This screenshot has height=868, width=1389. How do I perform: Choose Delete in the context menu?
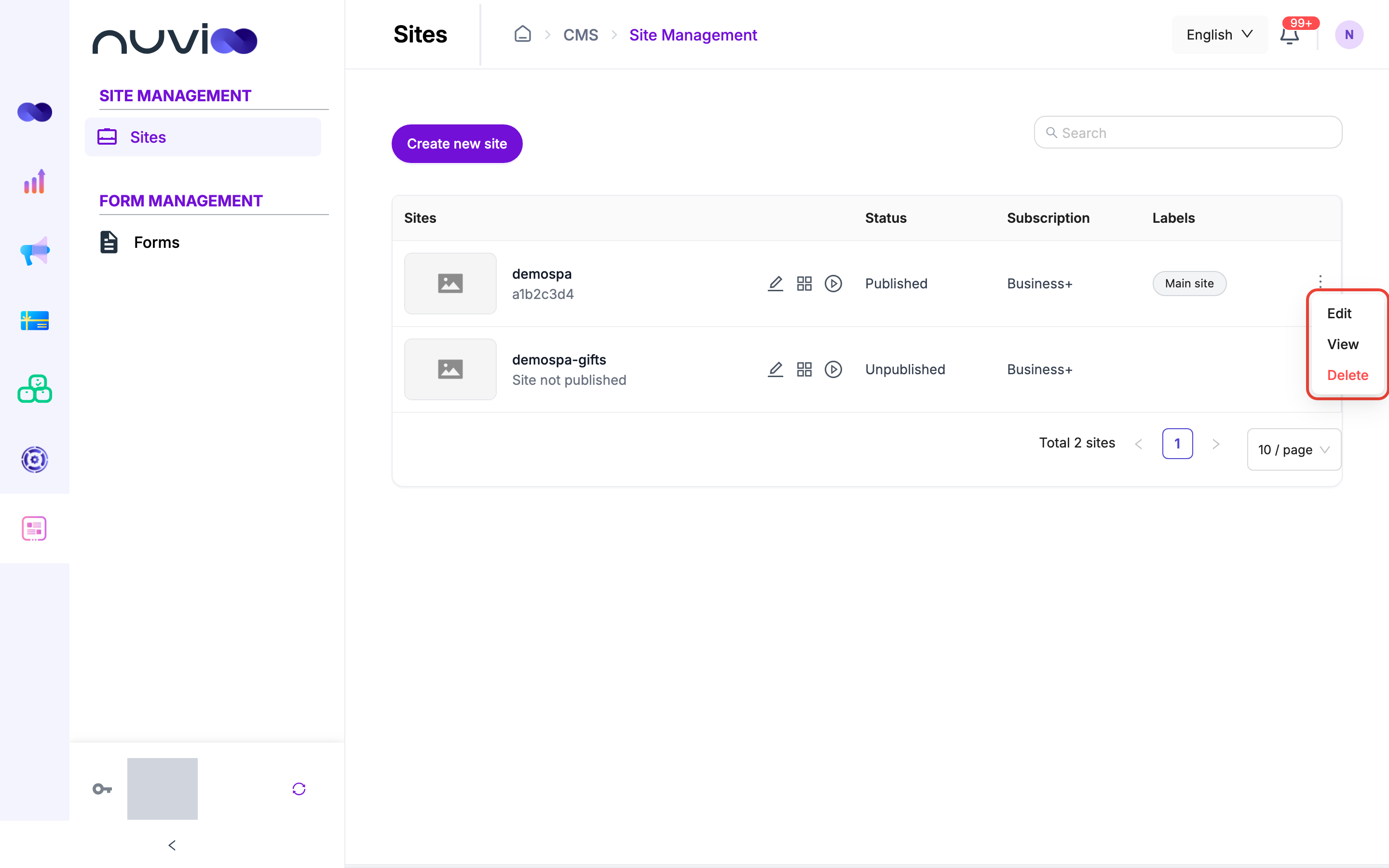click(1347, 376)
